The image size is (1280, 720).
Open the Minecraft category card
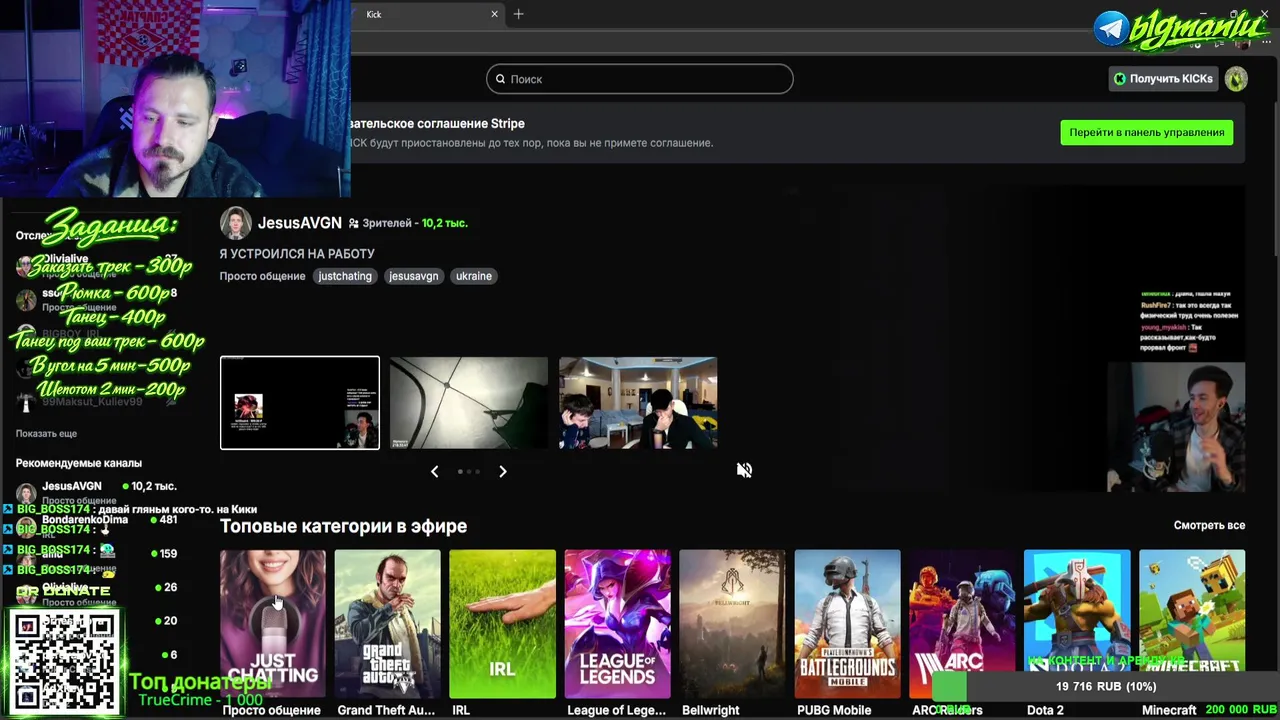1192,624
